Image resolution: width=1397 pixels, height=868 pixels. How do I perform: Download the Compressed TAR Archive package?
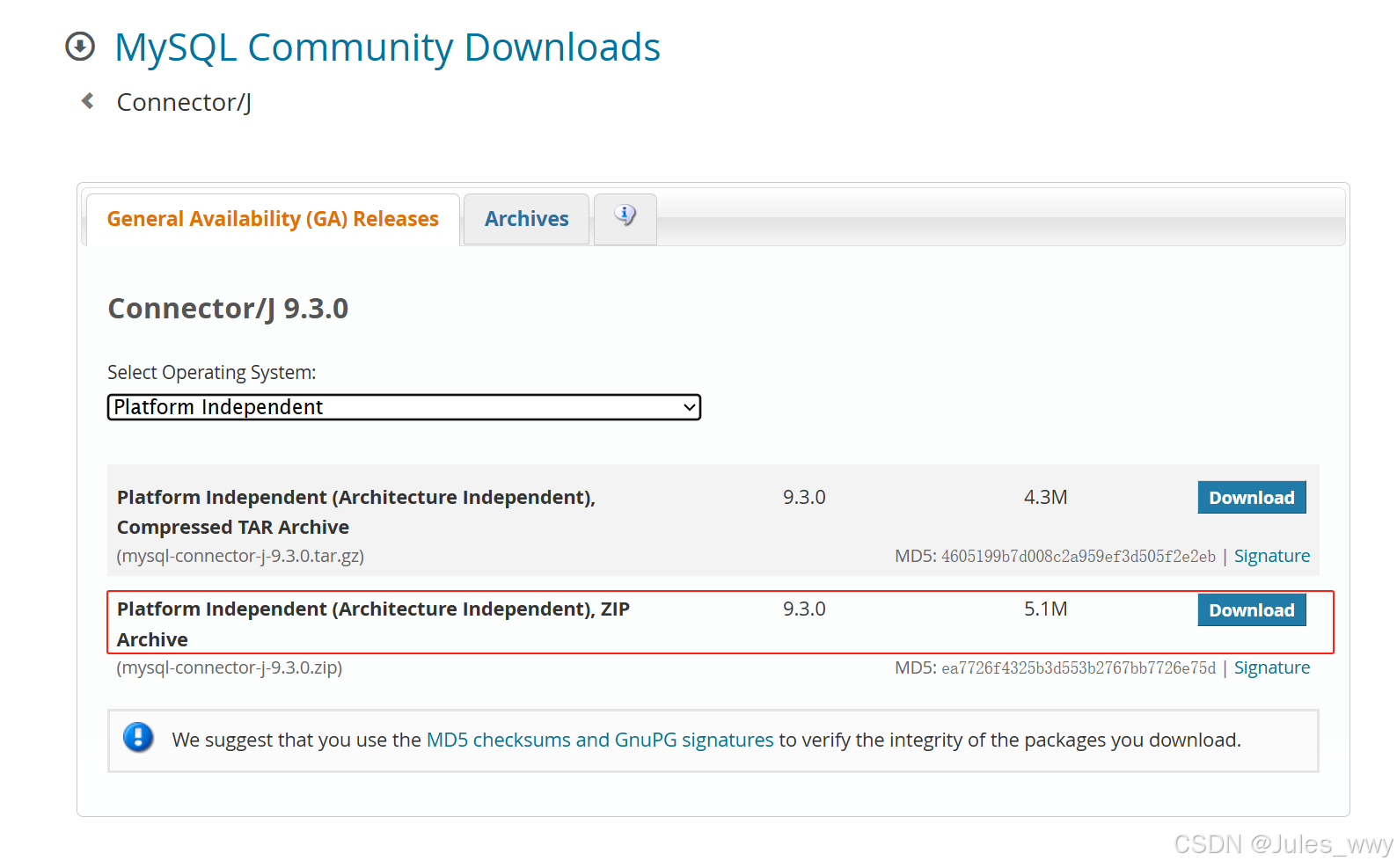(1251, 498)
